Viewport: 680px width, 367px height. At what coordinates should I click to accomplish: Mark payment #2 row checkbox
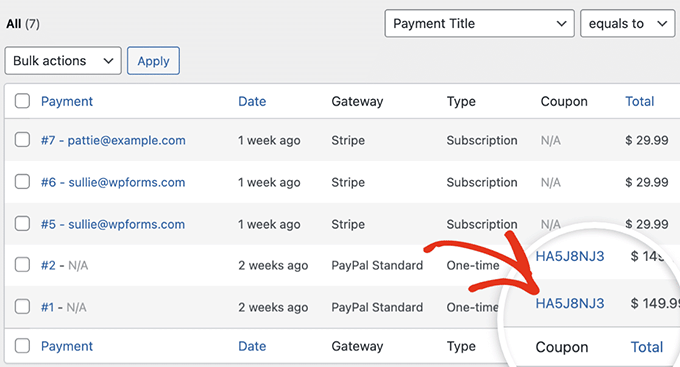click(x=22, y=265)
